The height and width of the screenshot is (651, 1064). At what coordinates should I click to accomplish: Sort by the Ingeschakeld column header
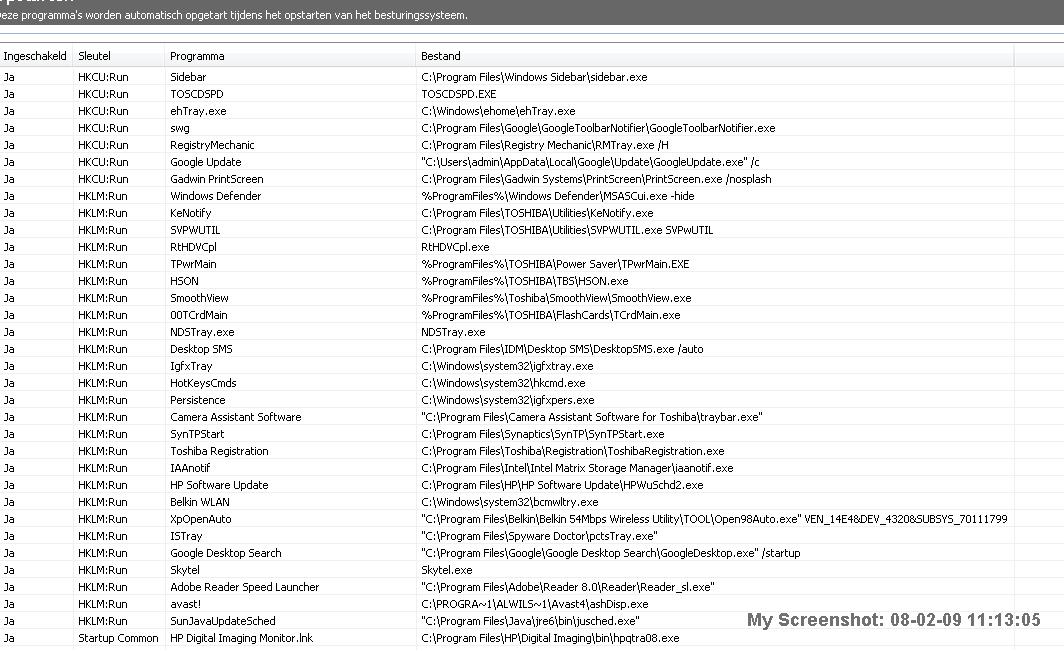pos(35,56)
